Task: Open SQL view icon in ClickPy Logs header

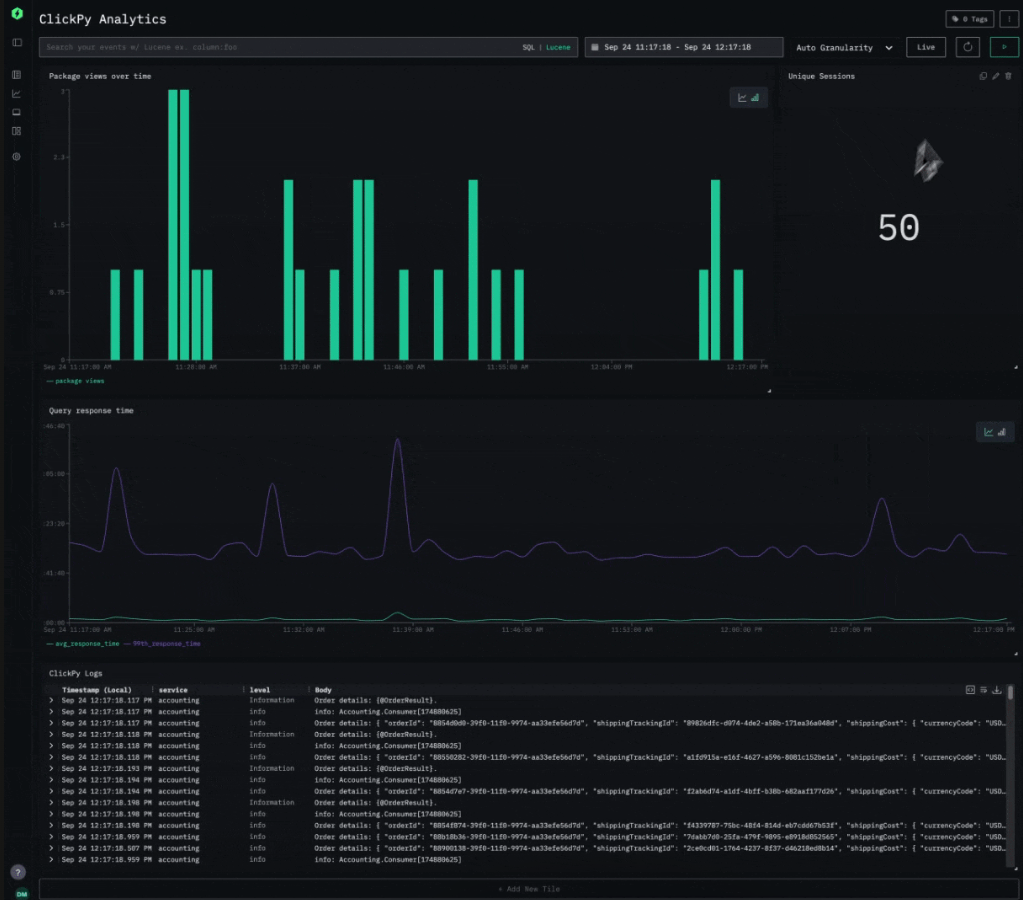Action: click(x=970, y=690)
